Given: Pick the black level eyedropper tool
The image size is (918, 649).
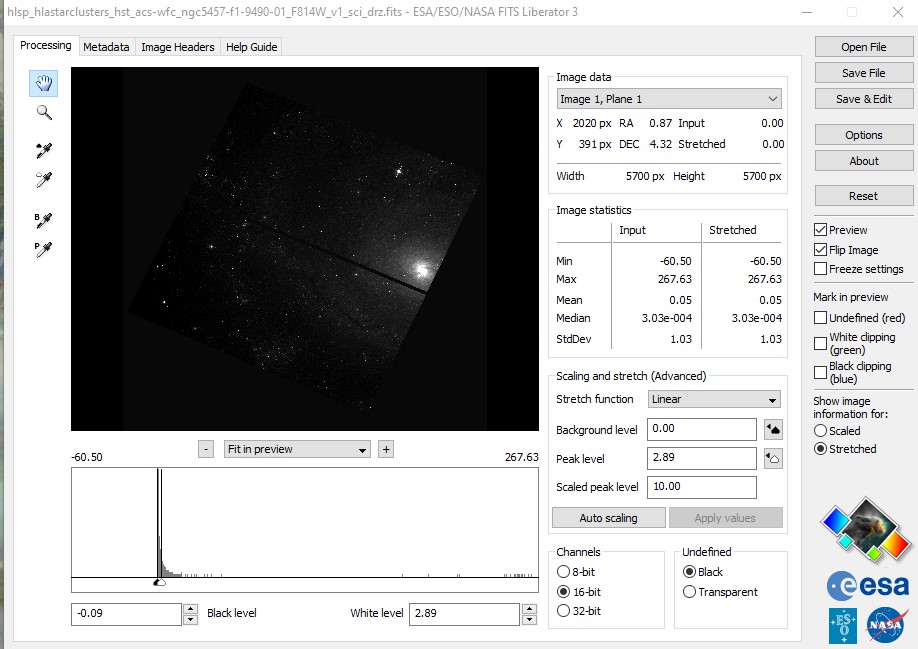Looking at the screenshot, I should (x=44, y=150).
